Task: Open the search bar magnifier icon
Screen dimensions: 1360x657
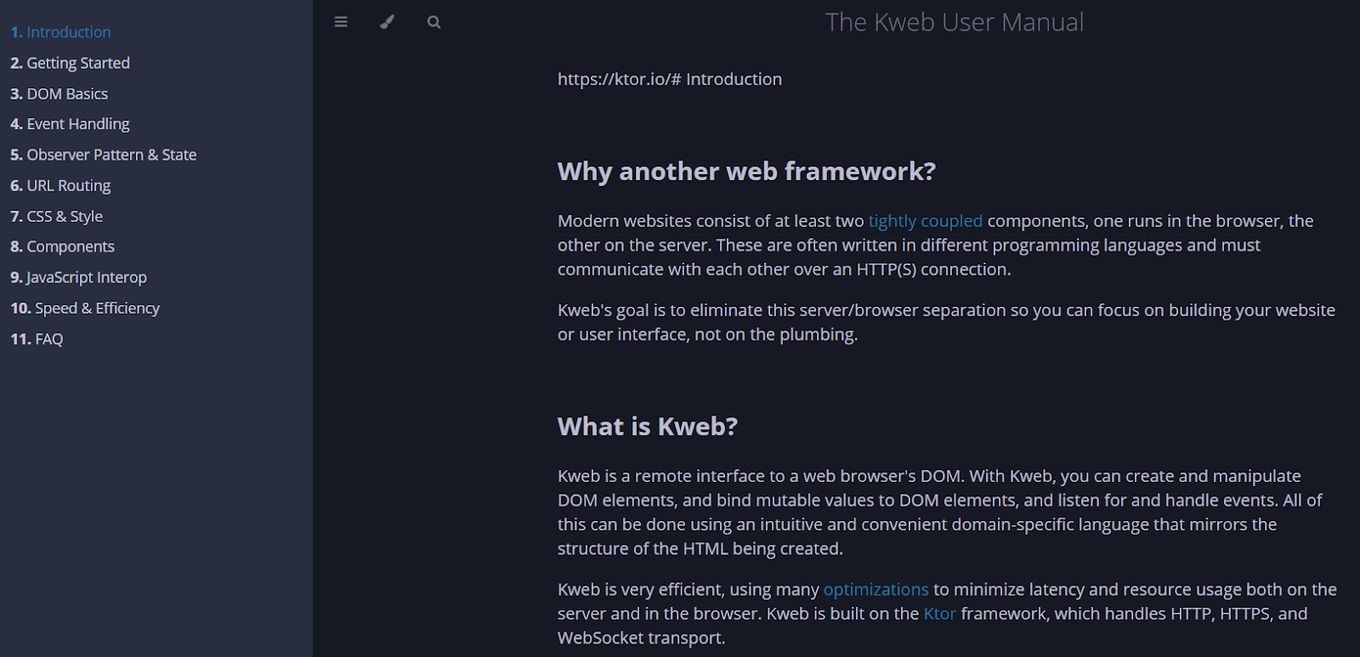Action: [x=434, y=22]
